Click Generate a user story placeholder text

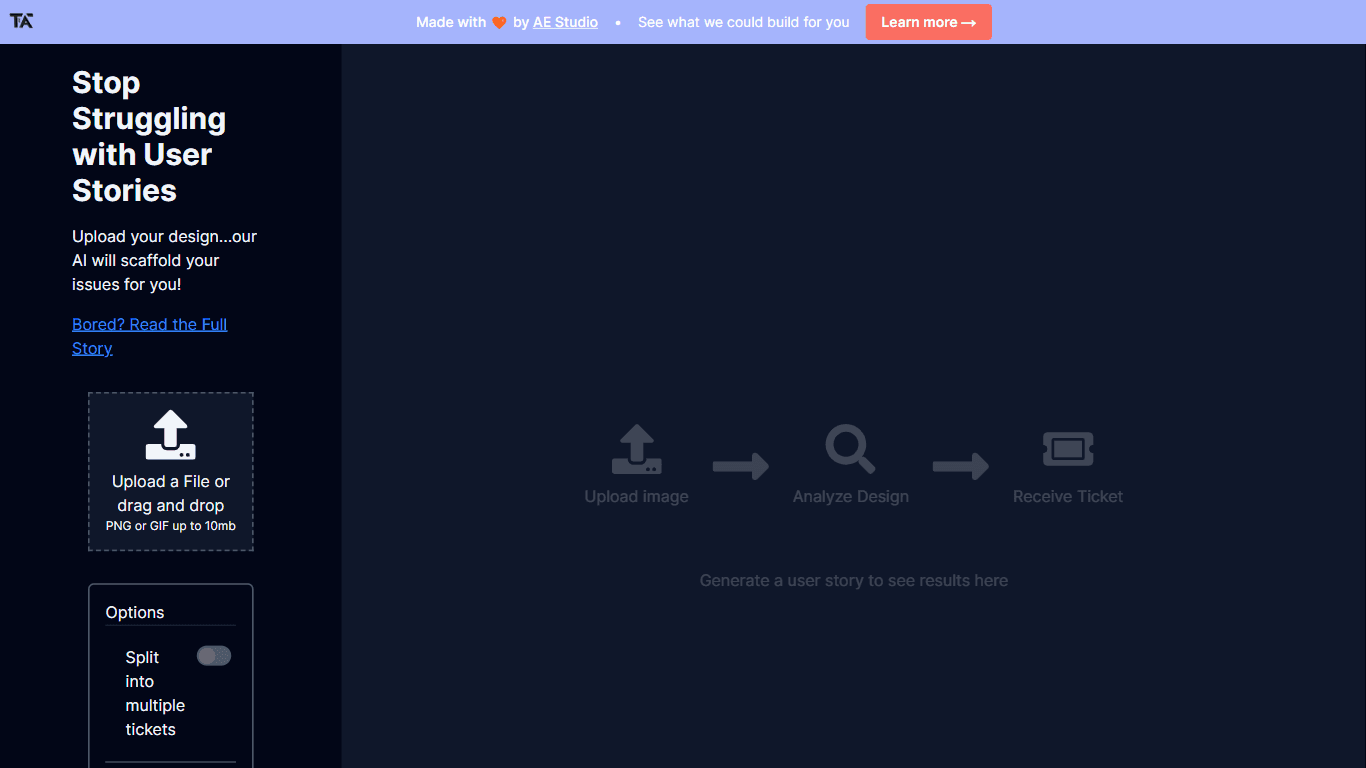click(854, 580)
